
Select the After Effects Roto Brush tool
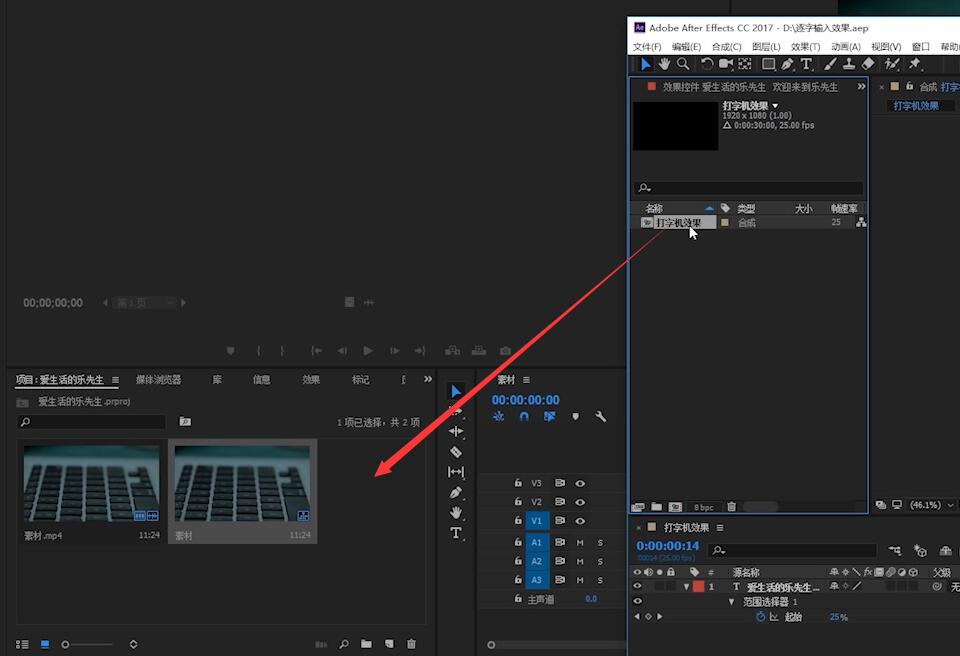892,64
